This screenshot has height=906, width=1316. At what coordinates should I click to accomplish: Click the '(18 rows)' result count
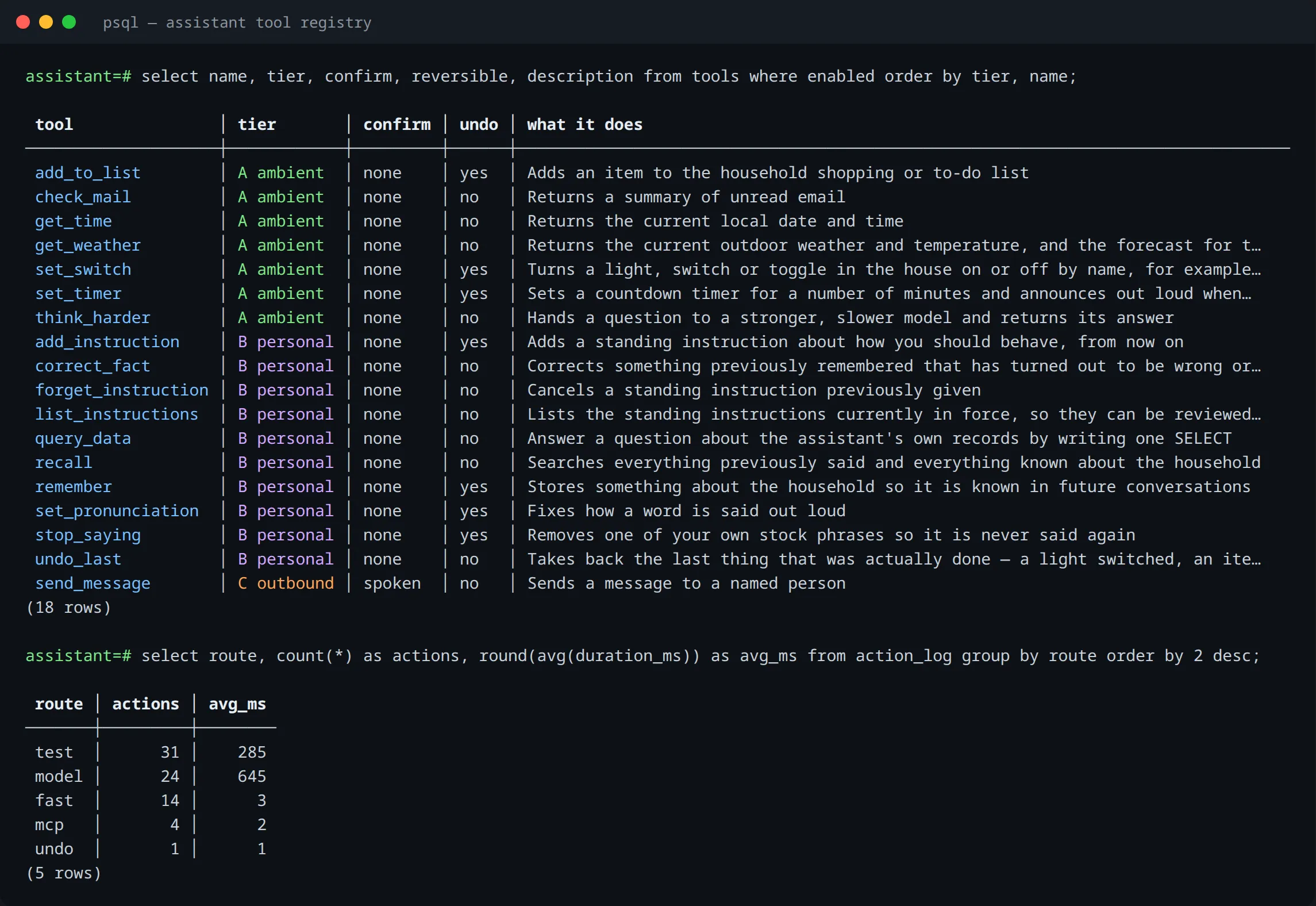(x=68, y=608)
